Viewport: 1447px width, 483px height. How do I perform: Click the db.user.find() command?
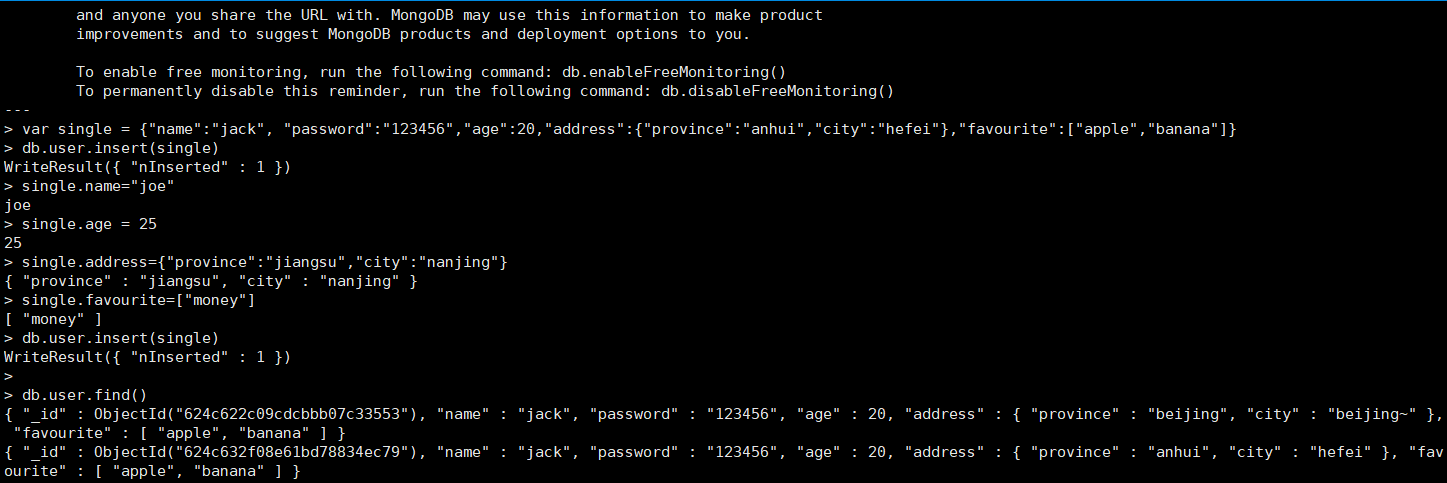pos(80,395)
